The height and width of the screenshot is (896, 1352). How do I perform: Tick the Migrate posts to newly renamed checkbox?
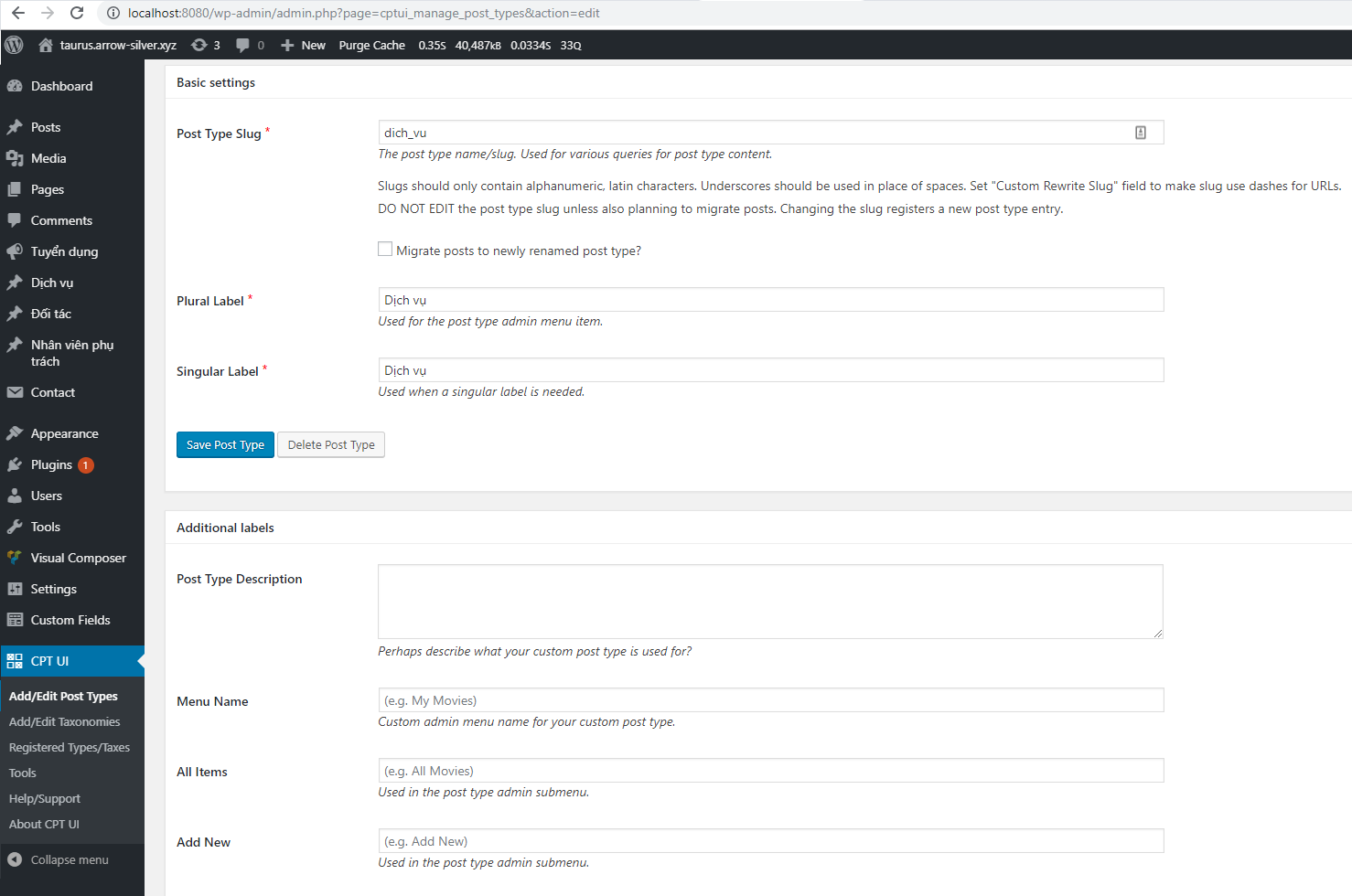(385, 249)
